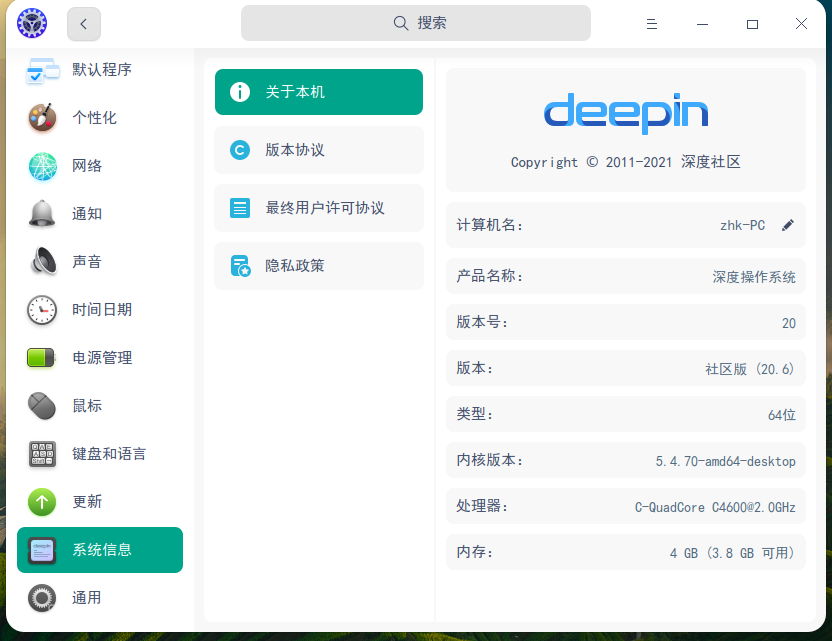The image size is (832, 641).
Task: Open the 默认程序 settings icon
Action: click(40, 70)
